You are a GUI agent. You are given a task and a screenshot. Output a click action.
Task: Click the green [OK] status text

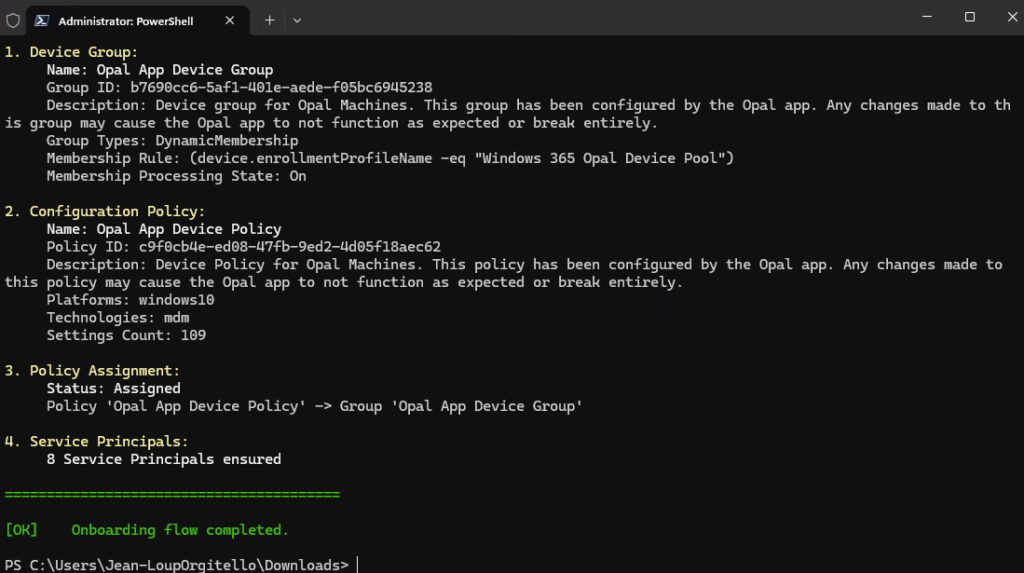tap(21, 530)
